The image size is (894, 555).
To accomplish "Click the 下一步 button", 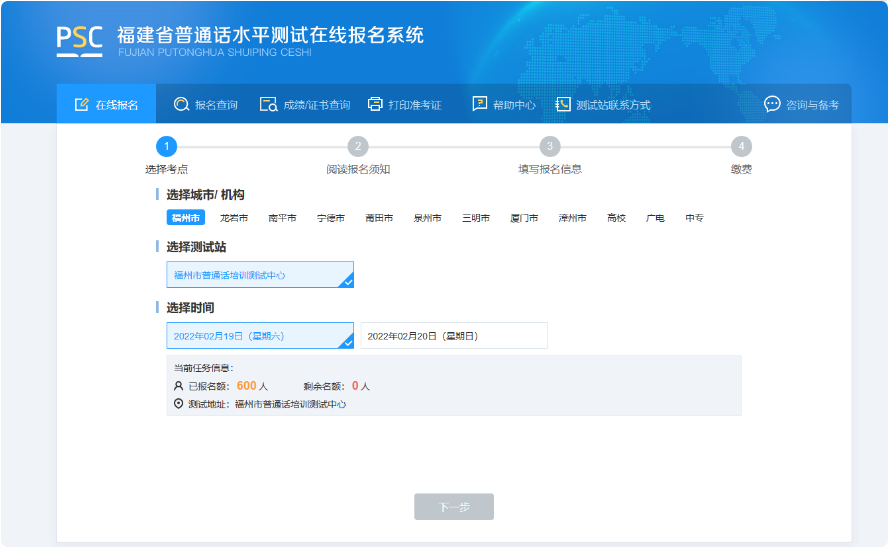I will (x=454, y=507).
